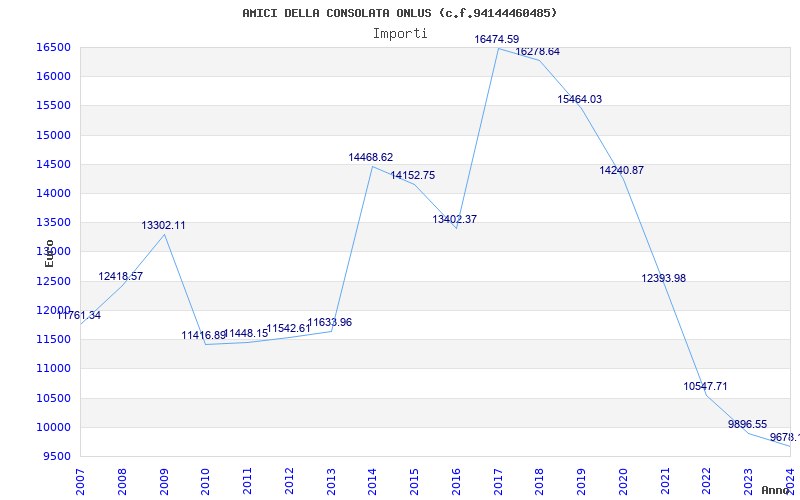Click the Euro y-axis label
Screen dimensions: 800x500
(x=49, y=253)
